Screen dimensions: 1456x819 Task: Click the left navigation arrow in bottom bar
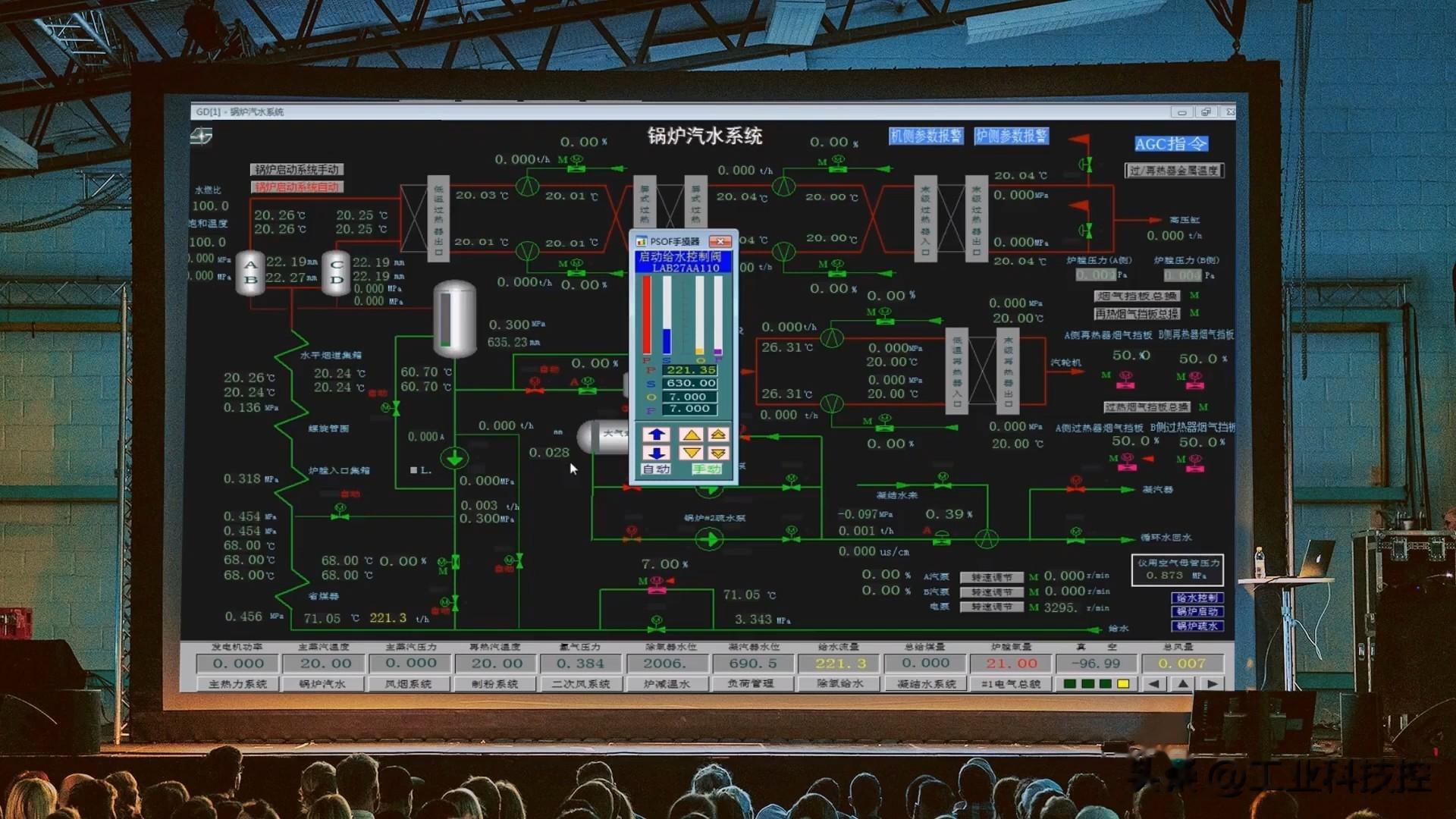1153,684
